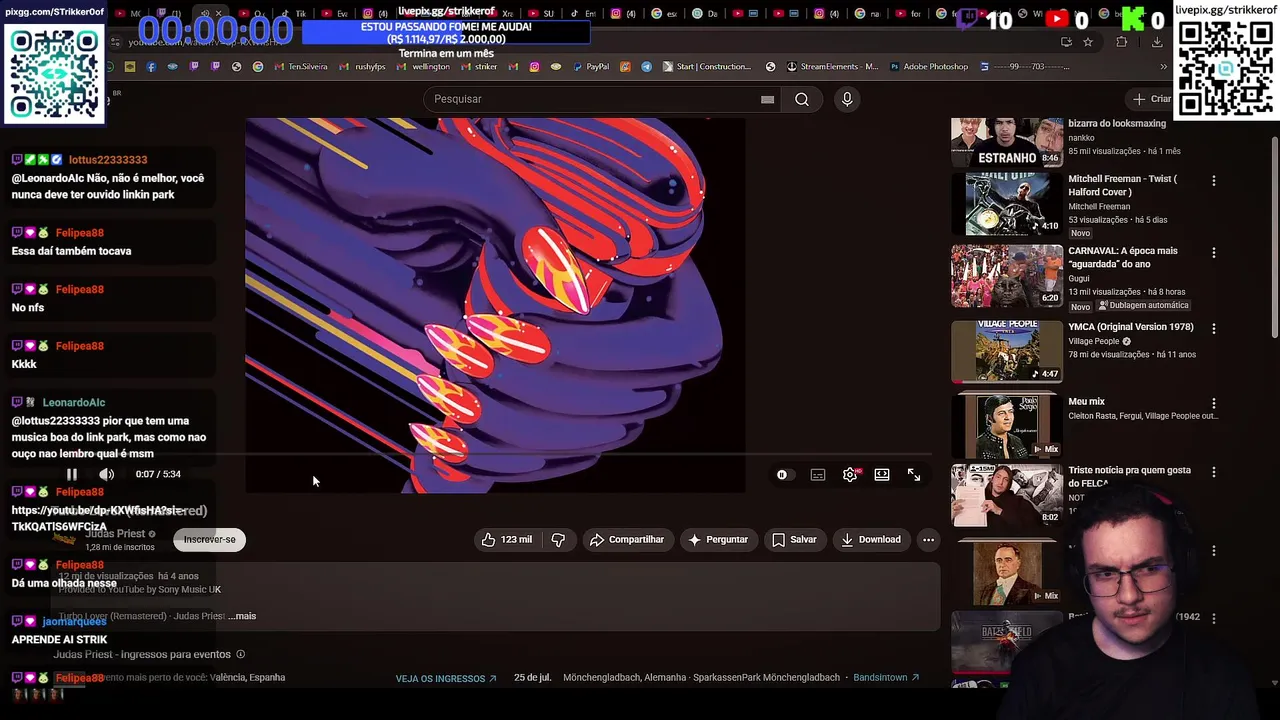
Task: Share the video via Compartilhar
Action: point(627,540)
